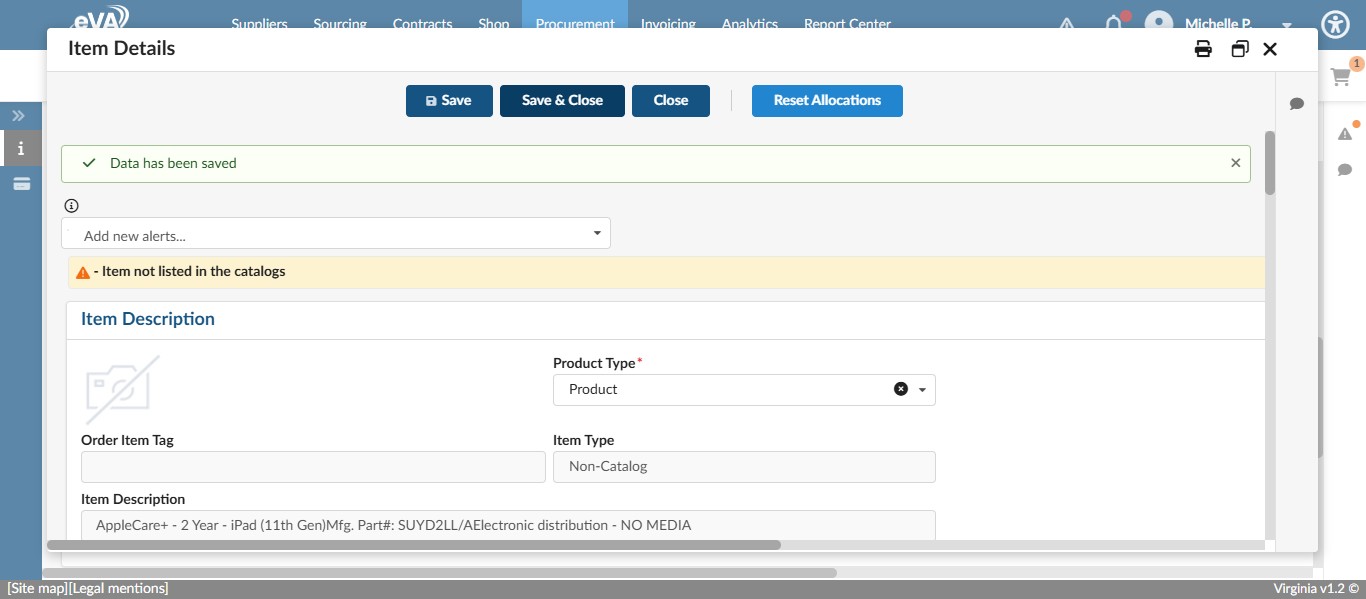The image size is (1366, 599).
Task: Click the Order Item Tag input field
Action: point(313,467)
